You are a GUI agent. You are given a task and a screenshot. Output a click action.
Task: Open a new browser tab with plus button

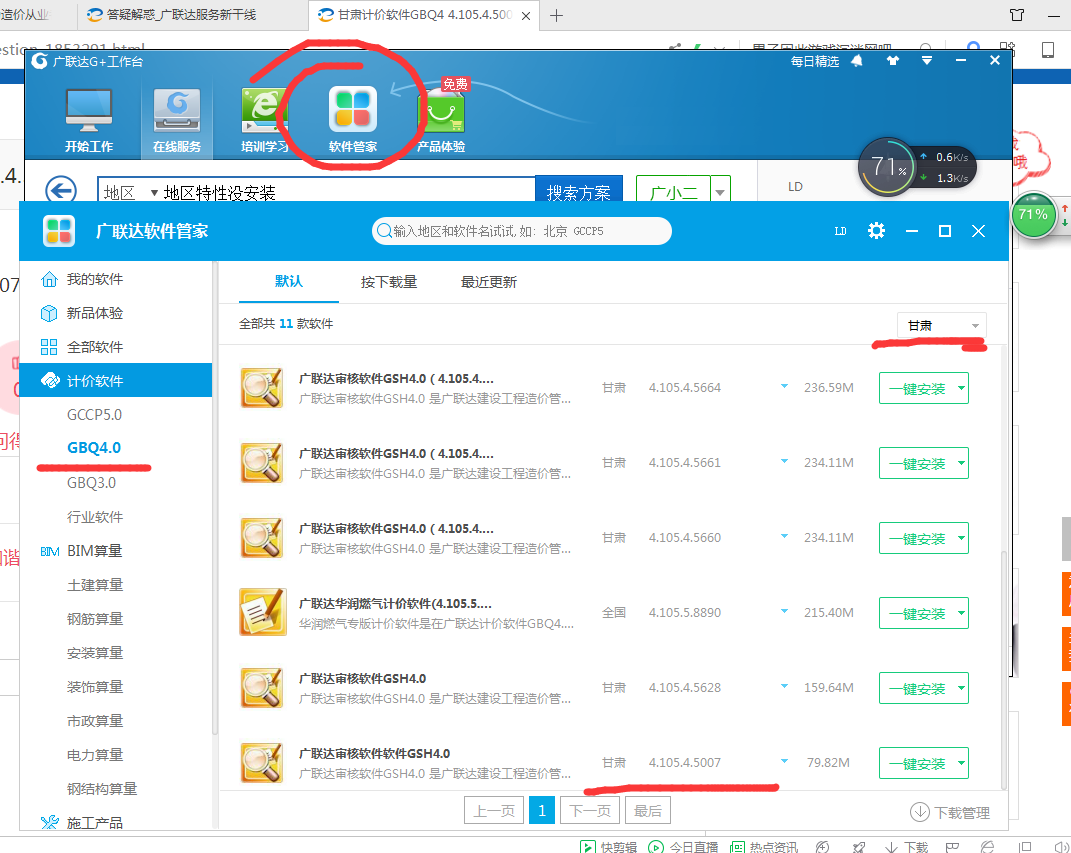click(557, 16)
